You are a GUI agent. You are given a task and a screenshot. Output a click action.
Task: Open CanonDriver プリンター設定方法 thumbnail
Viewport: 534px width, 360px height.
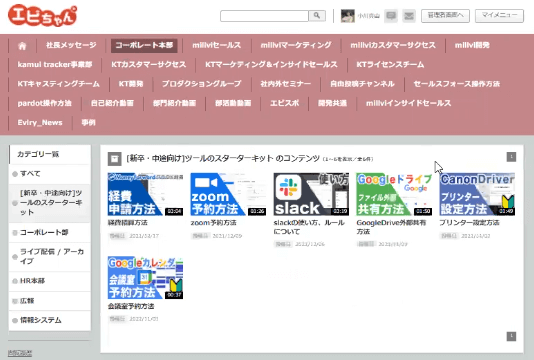tap(477, 194)
